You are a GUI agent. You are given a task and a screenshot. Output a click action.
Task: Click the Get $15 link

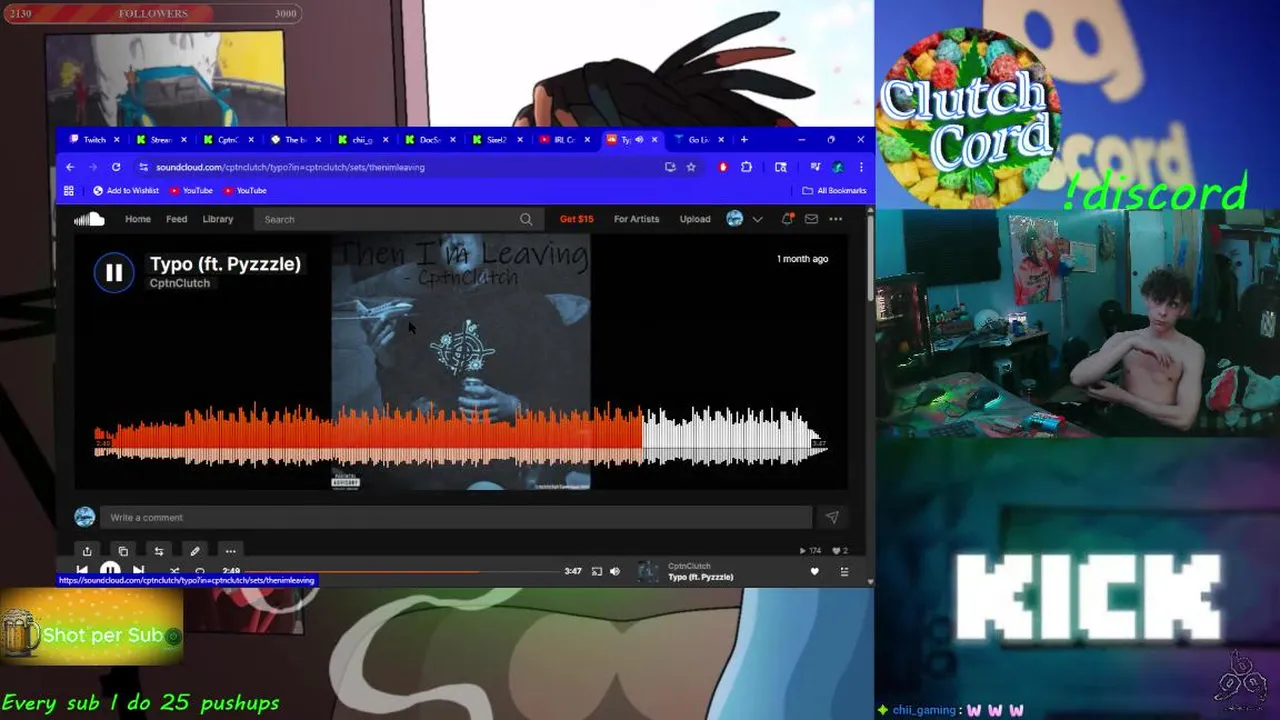click(x=577, y=219)
